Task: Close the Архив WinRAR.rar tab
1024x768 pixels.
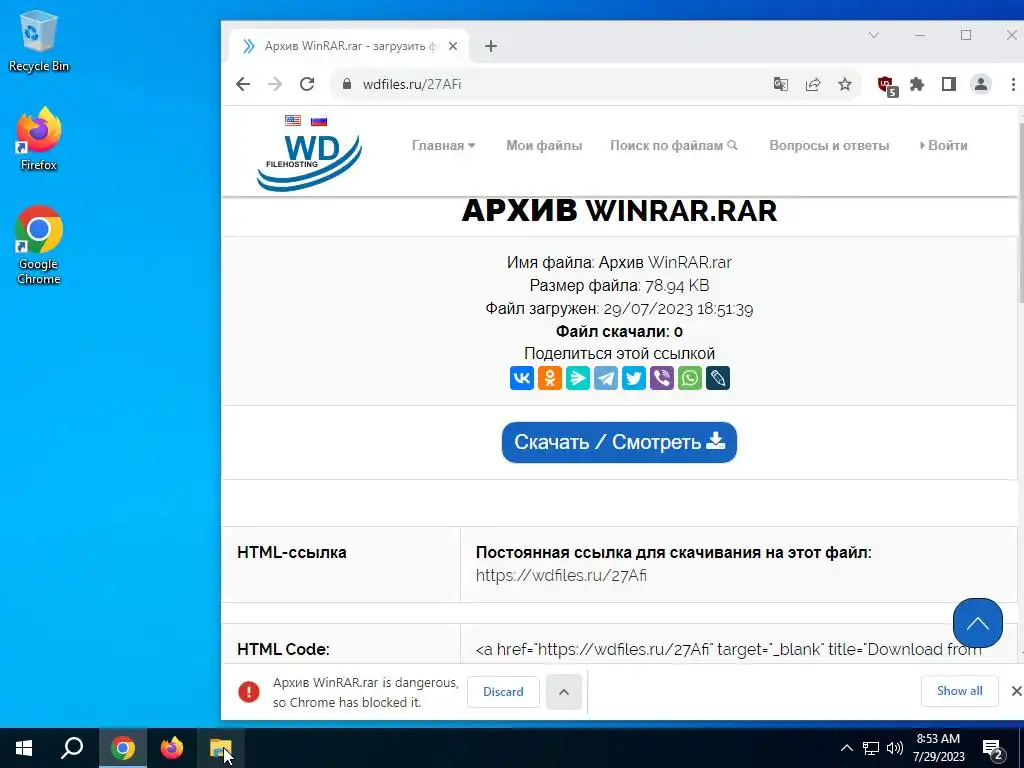Action: coord(453,46)
